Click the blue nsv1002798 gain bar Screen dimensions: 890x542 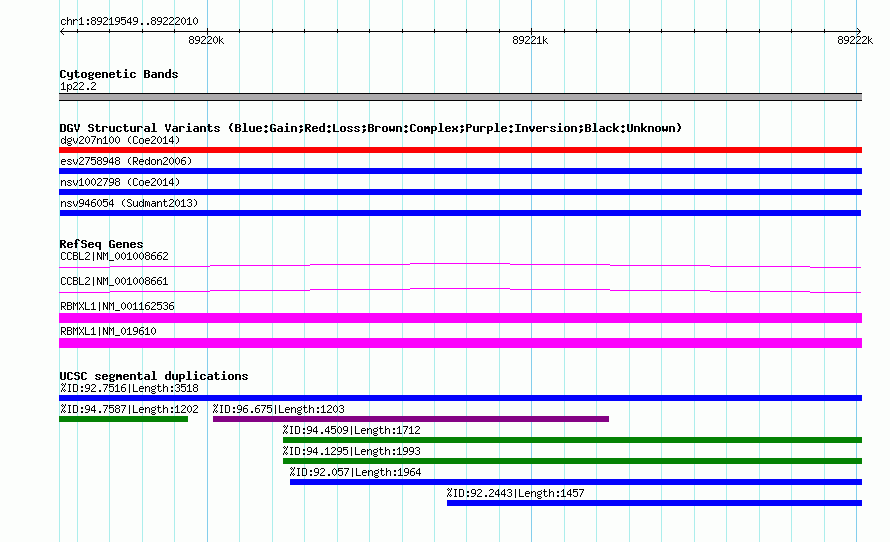(460, 192)
